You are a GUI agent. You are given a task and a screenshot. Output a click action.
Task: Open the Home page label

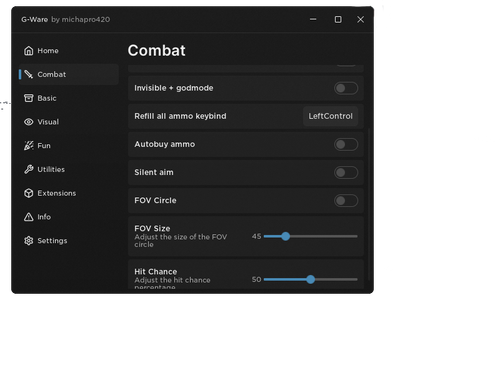pyautogui.click(x=48, y=51)
